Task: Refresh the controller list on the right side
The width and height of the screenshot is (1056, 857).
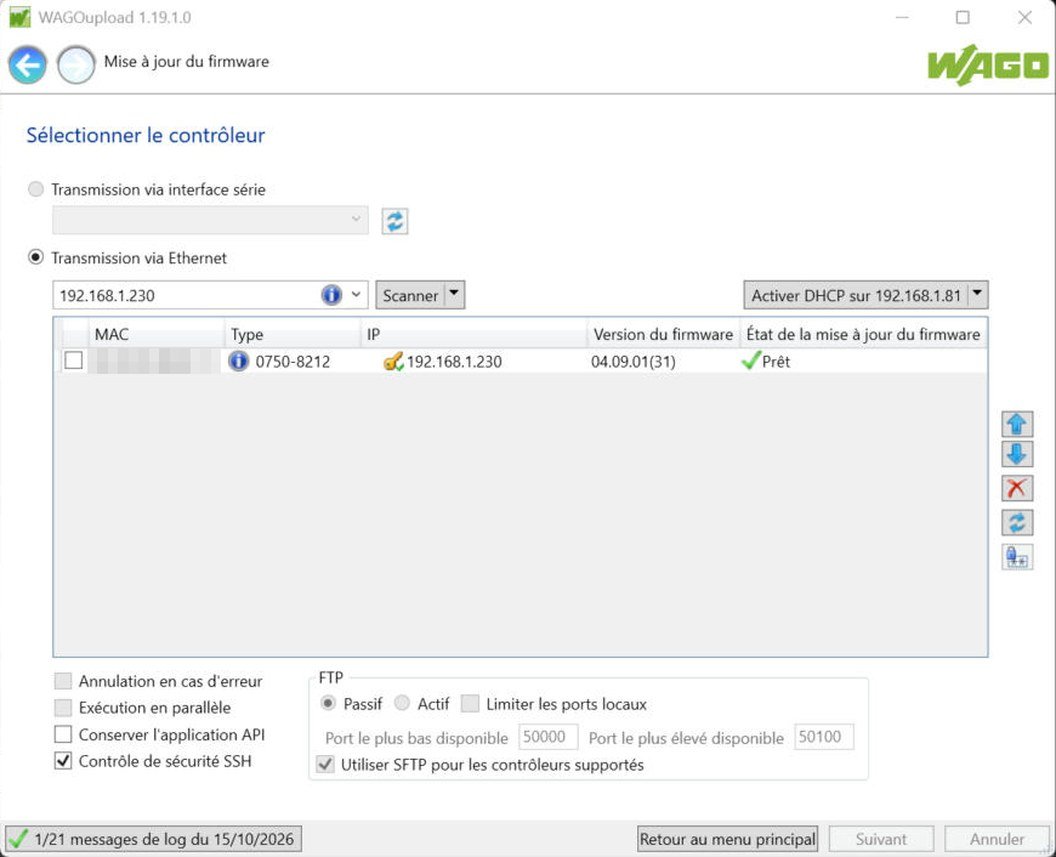Action: (x=1016, y=522)
